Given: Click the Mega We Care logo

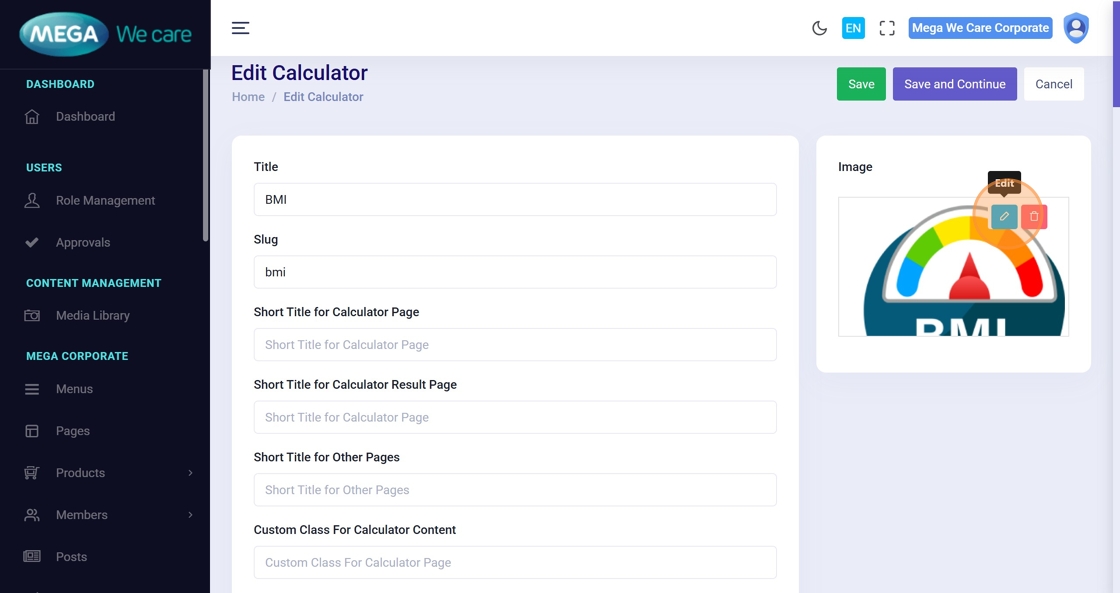Looking at the screenshot, I should (x=105, y=35).
